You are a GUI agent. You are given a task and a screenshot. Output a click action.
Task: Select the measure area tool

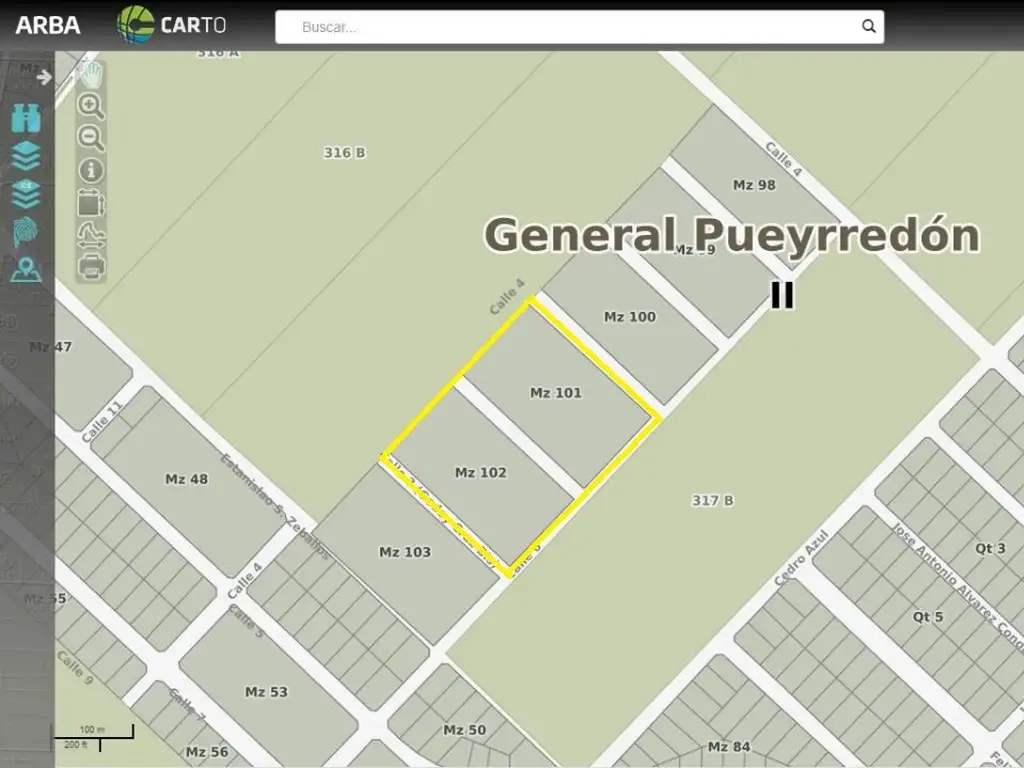pos(91,202)
